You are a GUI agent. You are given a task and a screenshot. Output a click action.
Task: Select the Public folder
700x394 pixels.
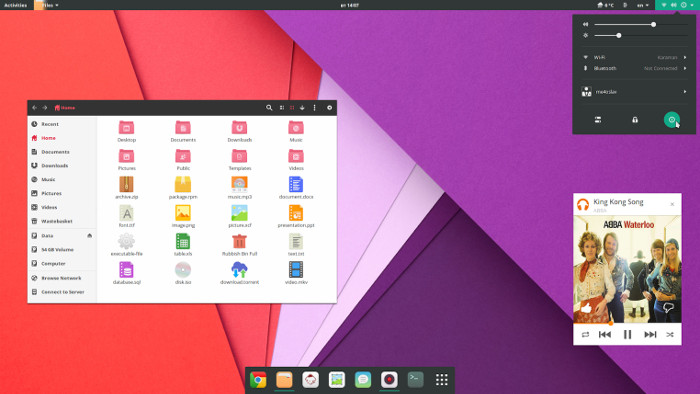click(183, 156)
